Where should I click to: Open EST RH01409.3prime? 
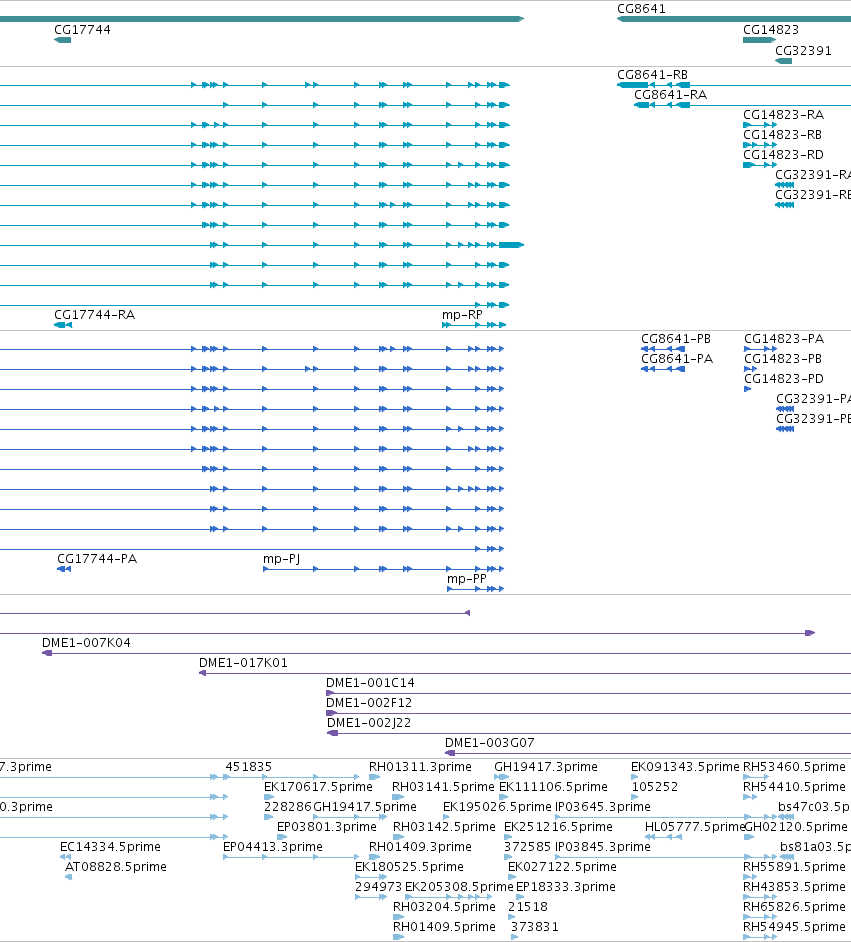coord(420,847)
